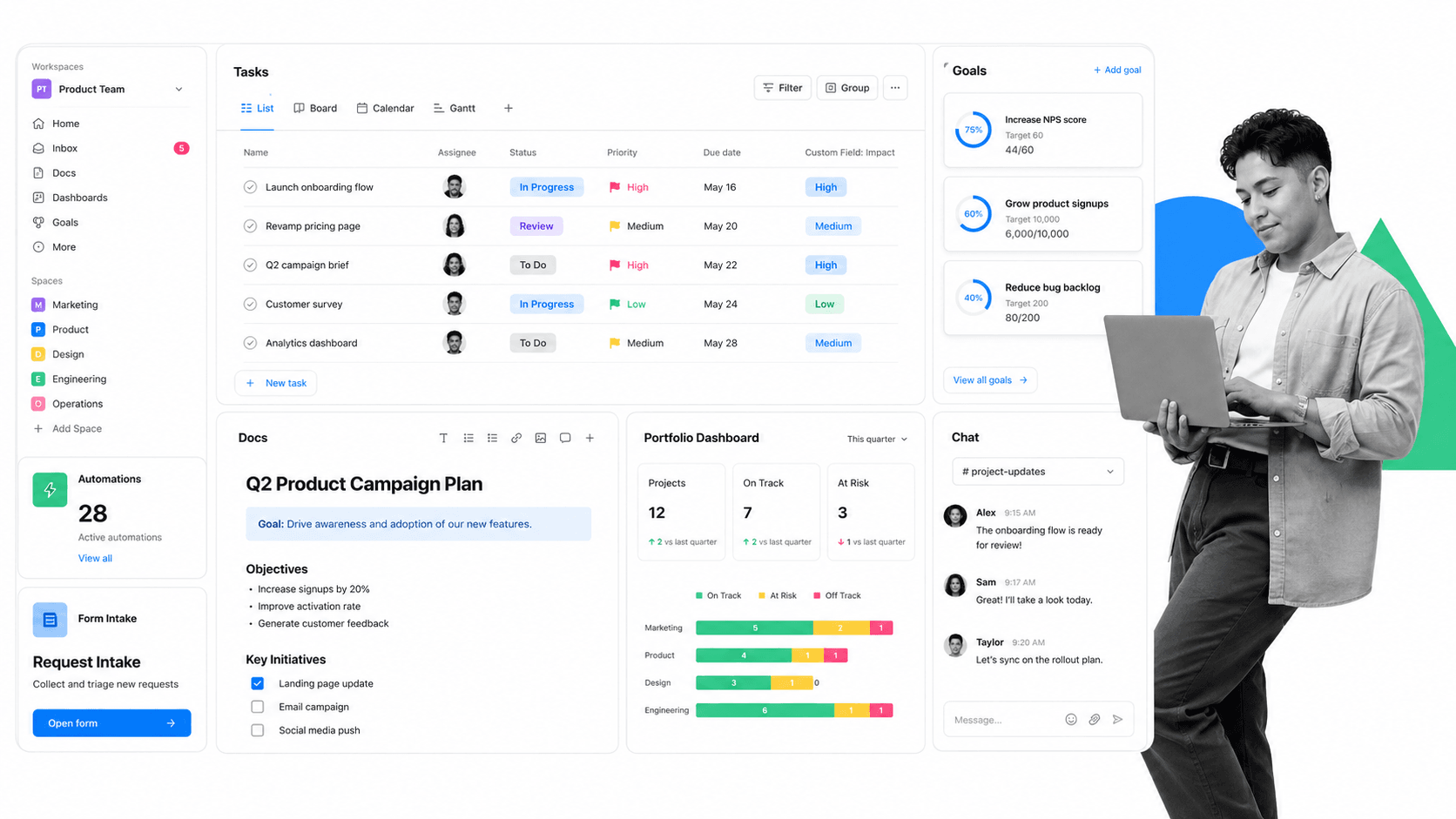Change To Do status of Q2 campaign brief
Viewport: 1456px width, 819px height.
pyautogui.click(x=533, y=265)
